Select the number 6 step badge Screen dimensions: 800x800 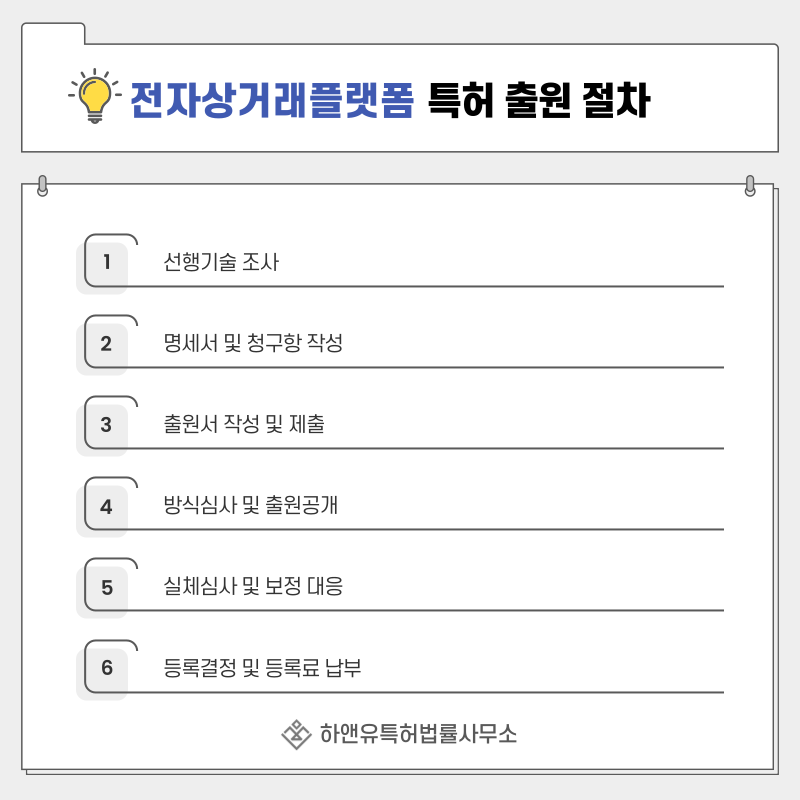point(106,668)
